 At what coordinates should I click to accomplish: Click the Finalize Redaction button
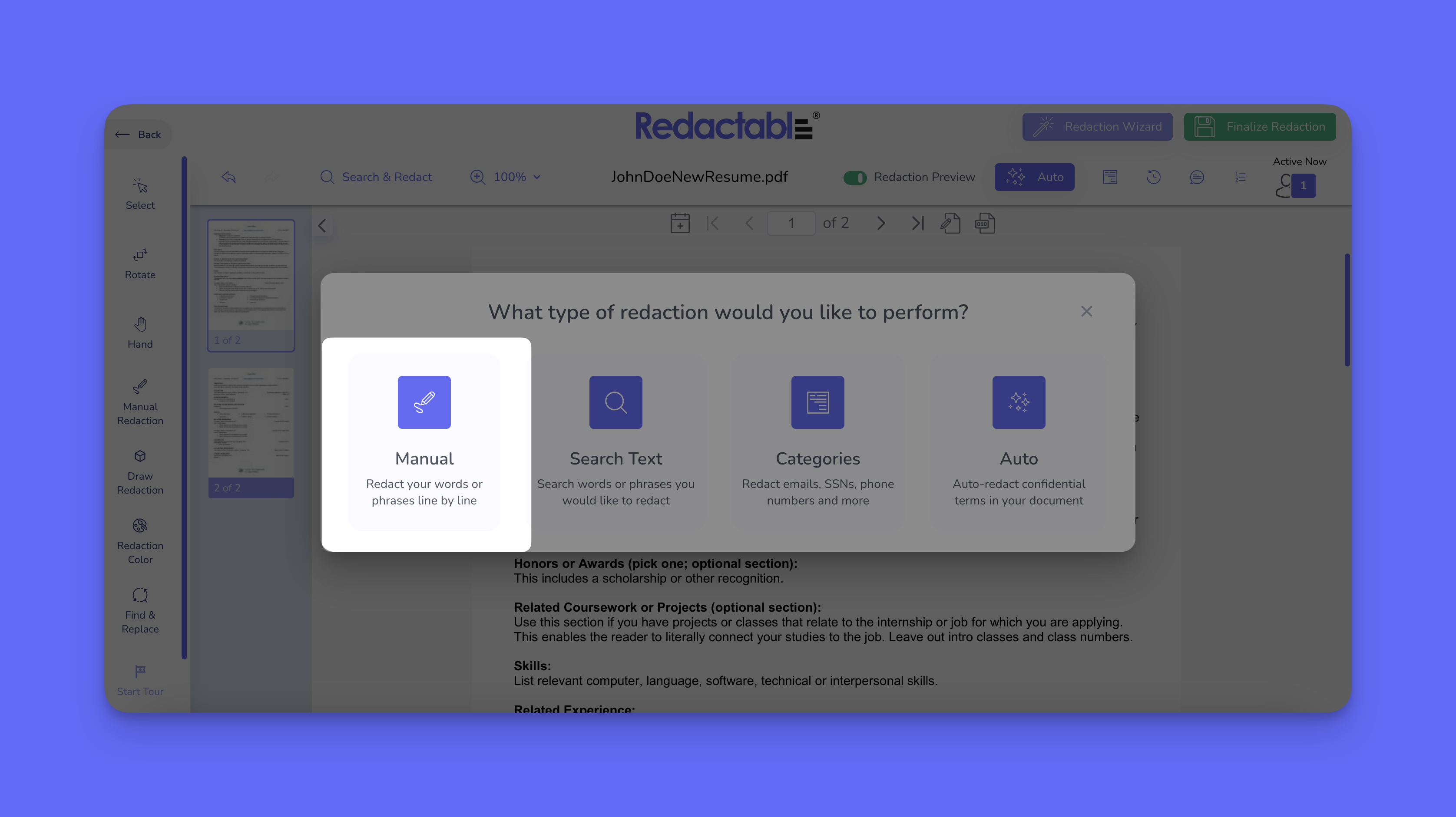(x=1259, y=127)
